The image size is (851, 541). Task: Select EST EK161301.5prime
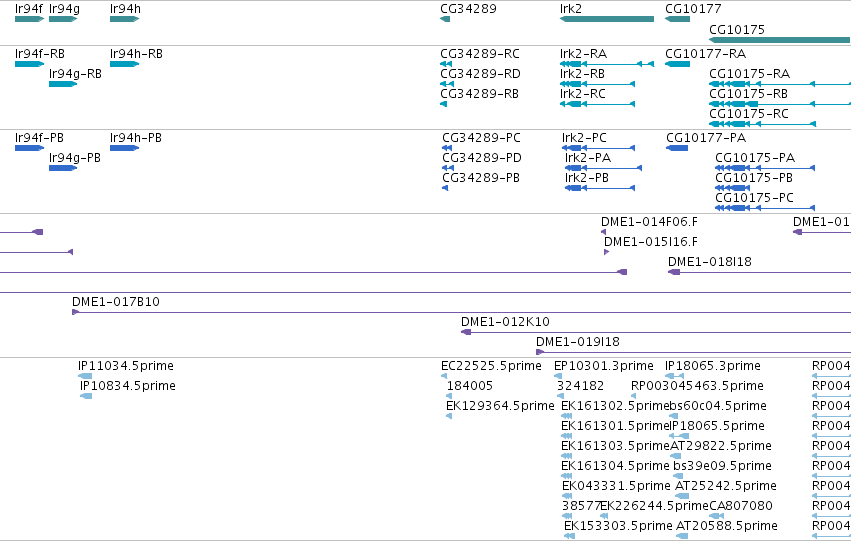click(614, 427)
